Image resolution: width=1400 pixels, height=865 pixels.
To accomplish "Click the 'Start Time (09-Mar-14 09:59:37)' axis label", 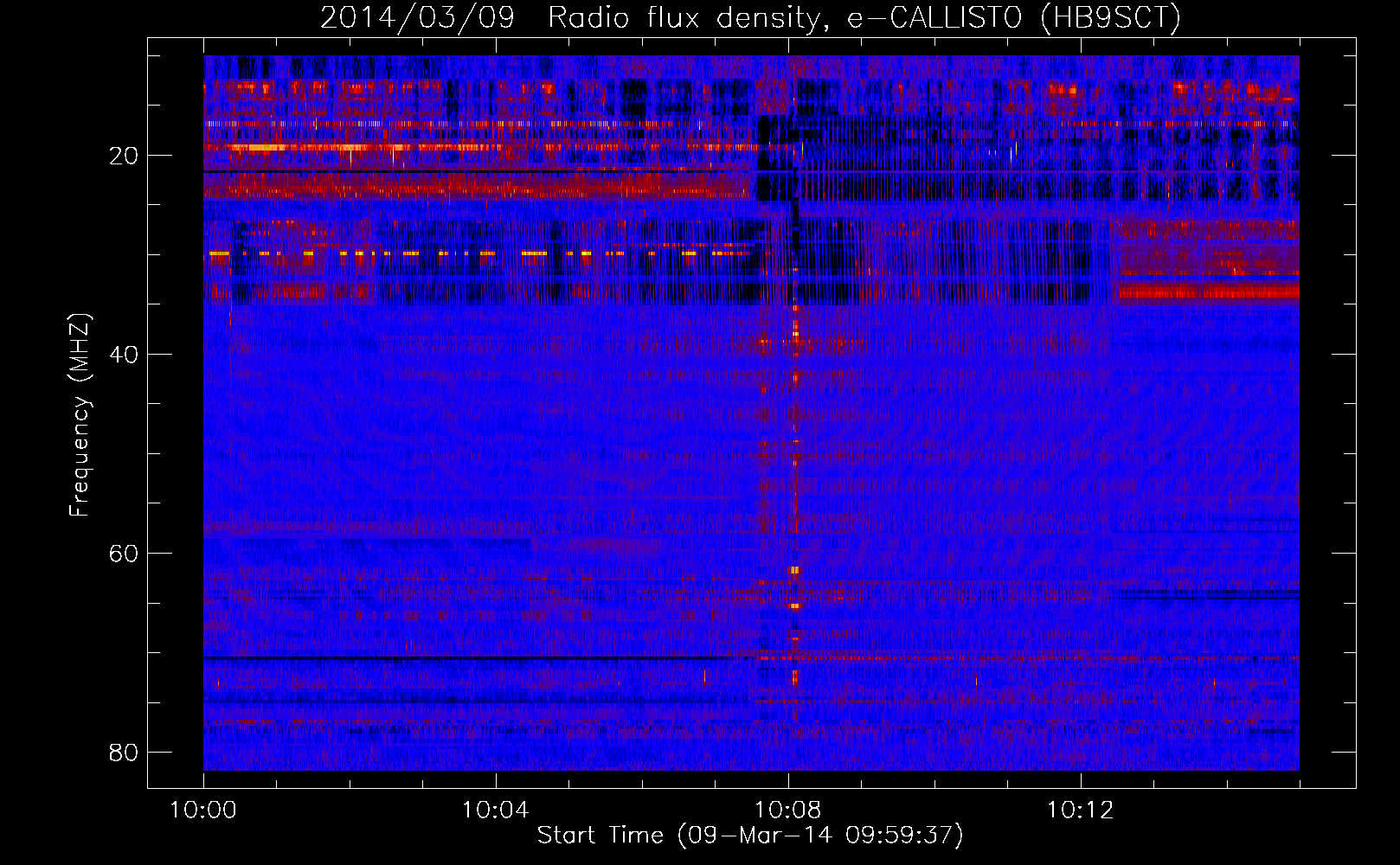I will pos(750,836).
